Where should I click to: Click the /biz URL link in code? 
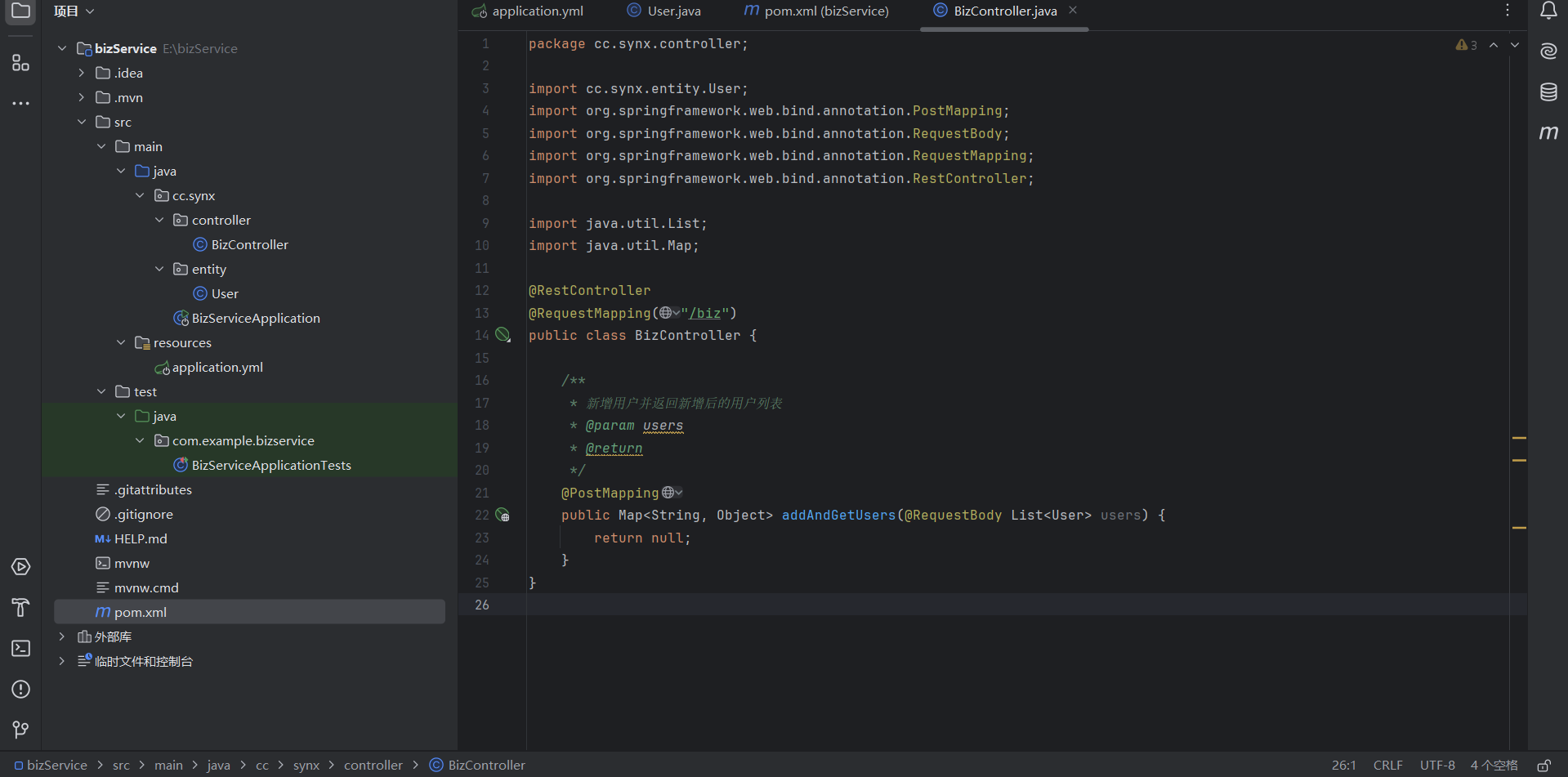click(705, 313)
